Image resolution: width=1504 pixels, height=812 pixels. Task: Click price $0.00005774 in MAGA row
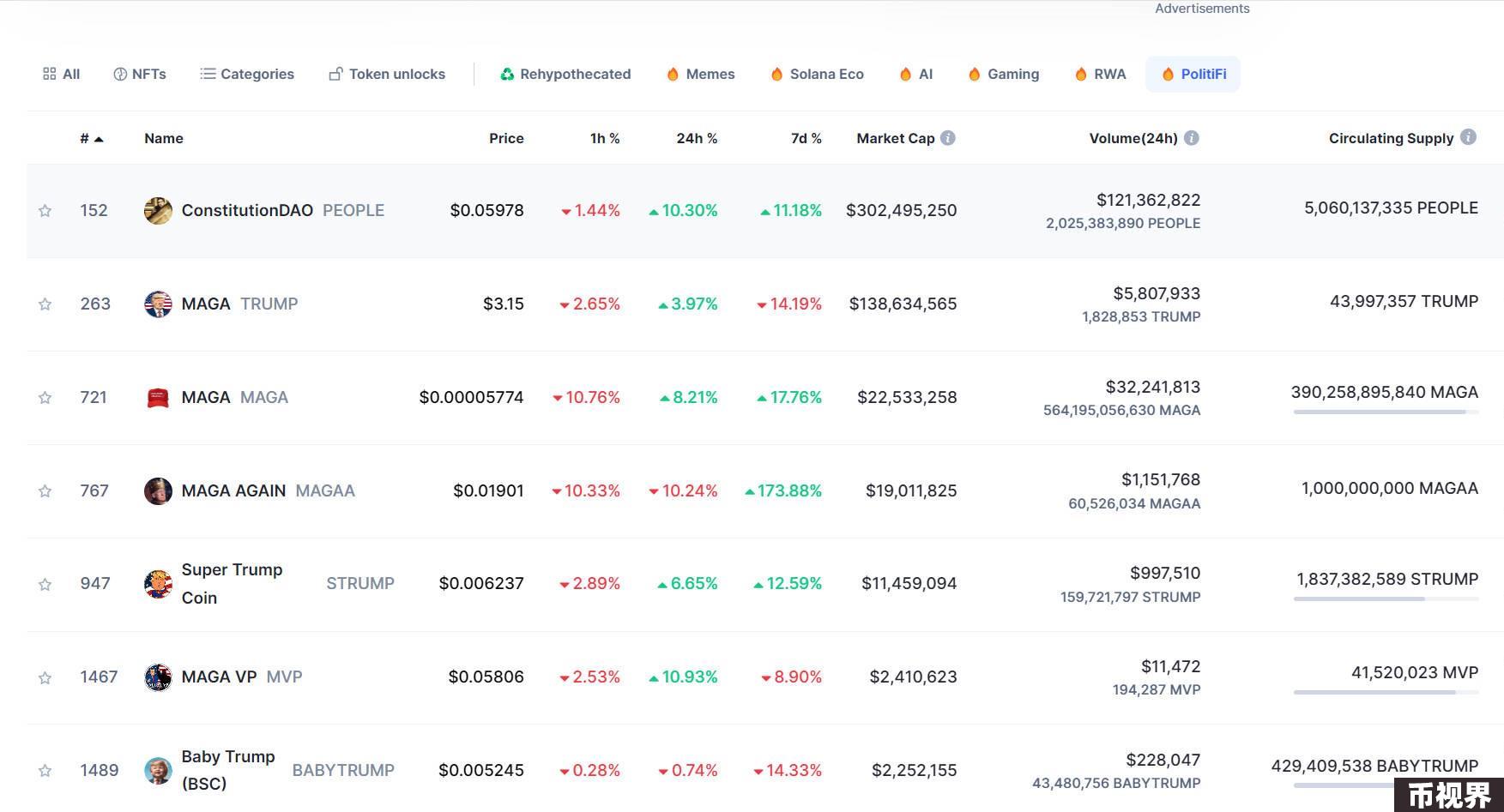471,398
